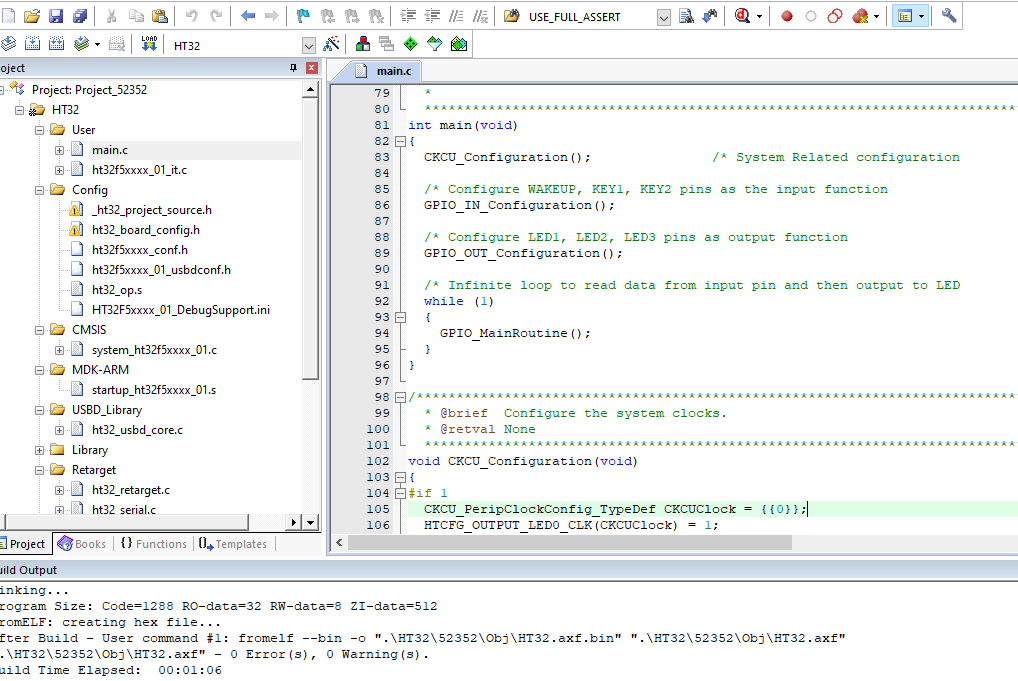1018x681 pixels.
Task: Select startup_ht32f5xxxx_01.s file
Action: pos(154,390)
